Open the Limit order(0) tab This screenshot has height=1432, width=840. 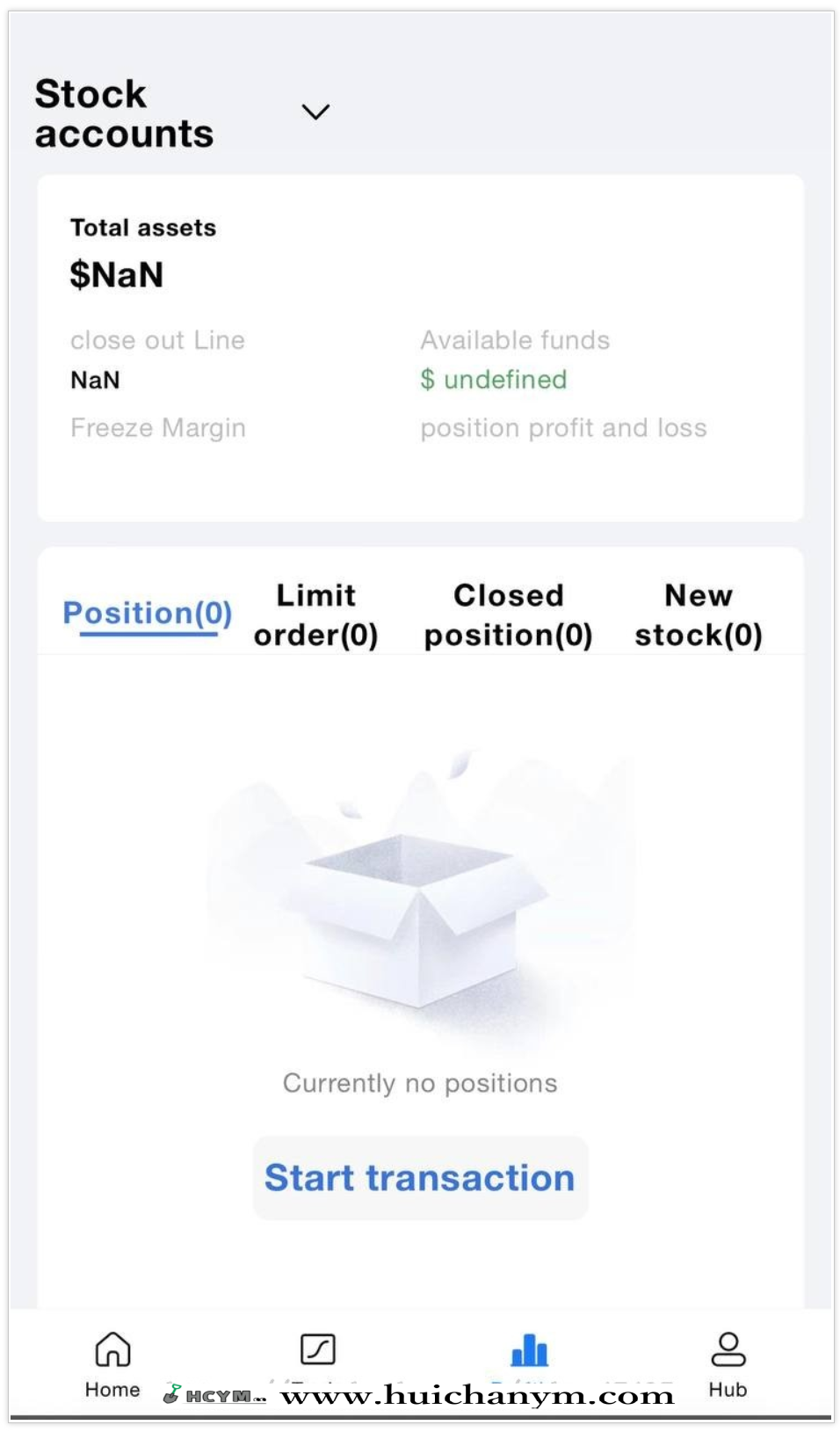pyautogui.click(x=316, y=614)
